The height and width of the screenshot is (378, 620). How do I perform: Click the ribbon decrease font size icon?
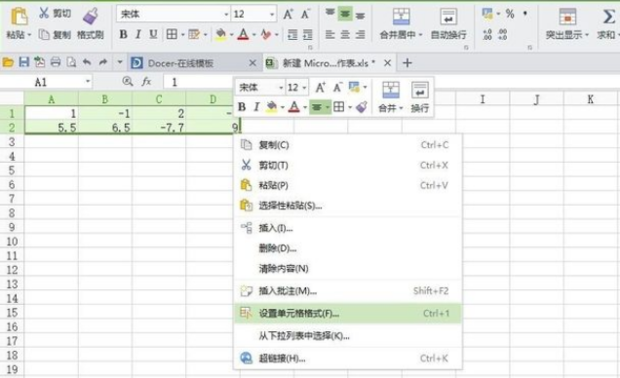coord(305,14)
